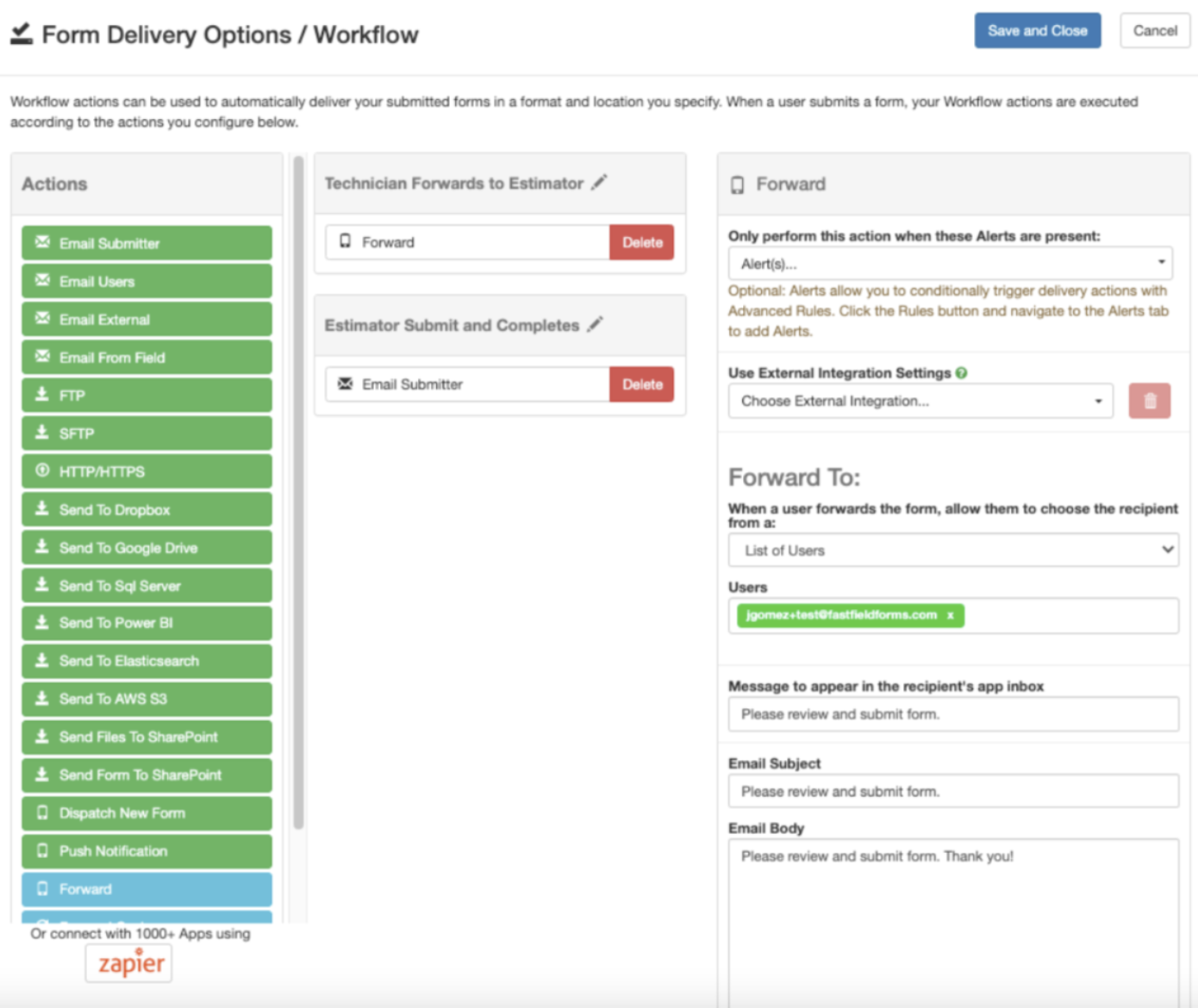The height and width of the screenshot is (1008, 1198).
Task: Click the Dispatch New Form phone icon
Action: (41, 812)
